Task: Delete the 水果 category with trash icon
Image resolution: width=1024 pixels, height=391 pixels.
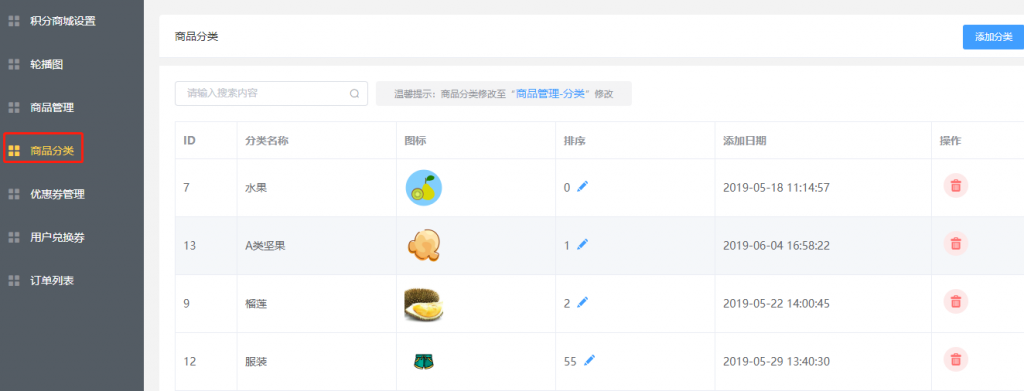Action: [x=955, y=186]
